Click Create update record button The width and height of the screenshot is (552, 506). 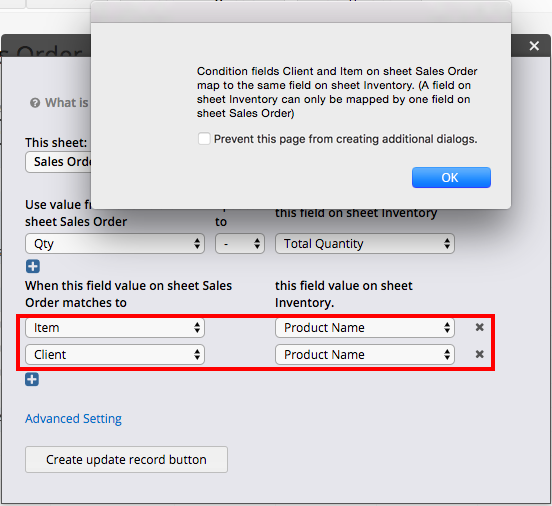126,460
